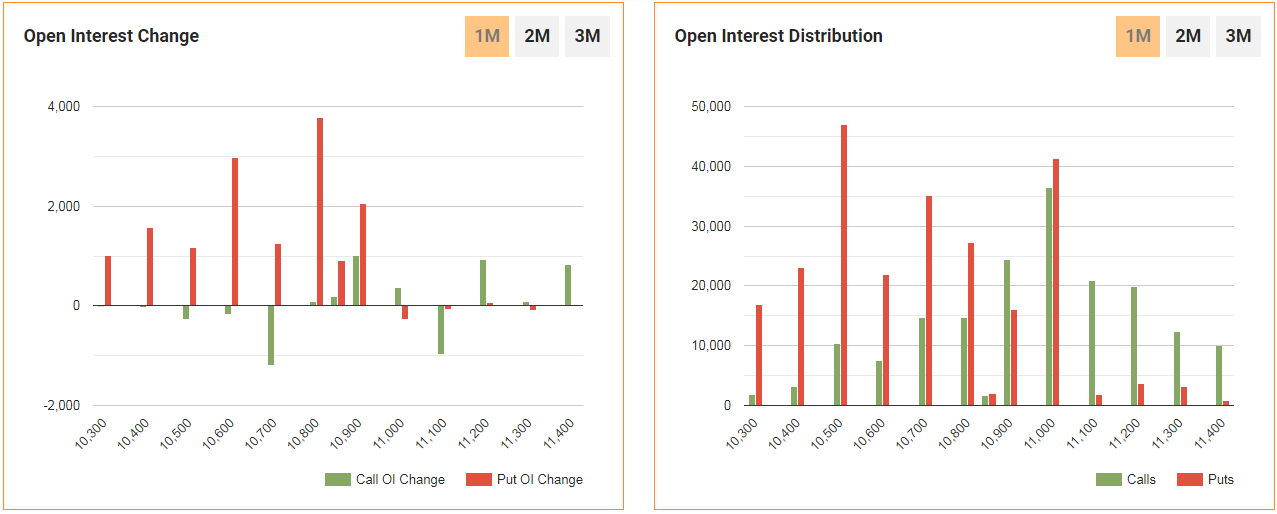Click the red Put OI Change legend swatch

pyautogui.click(x=480, y=480)
